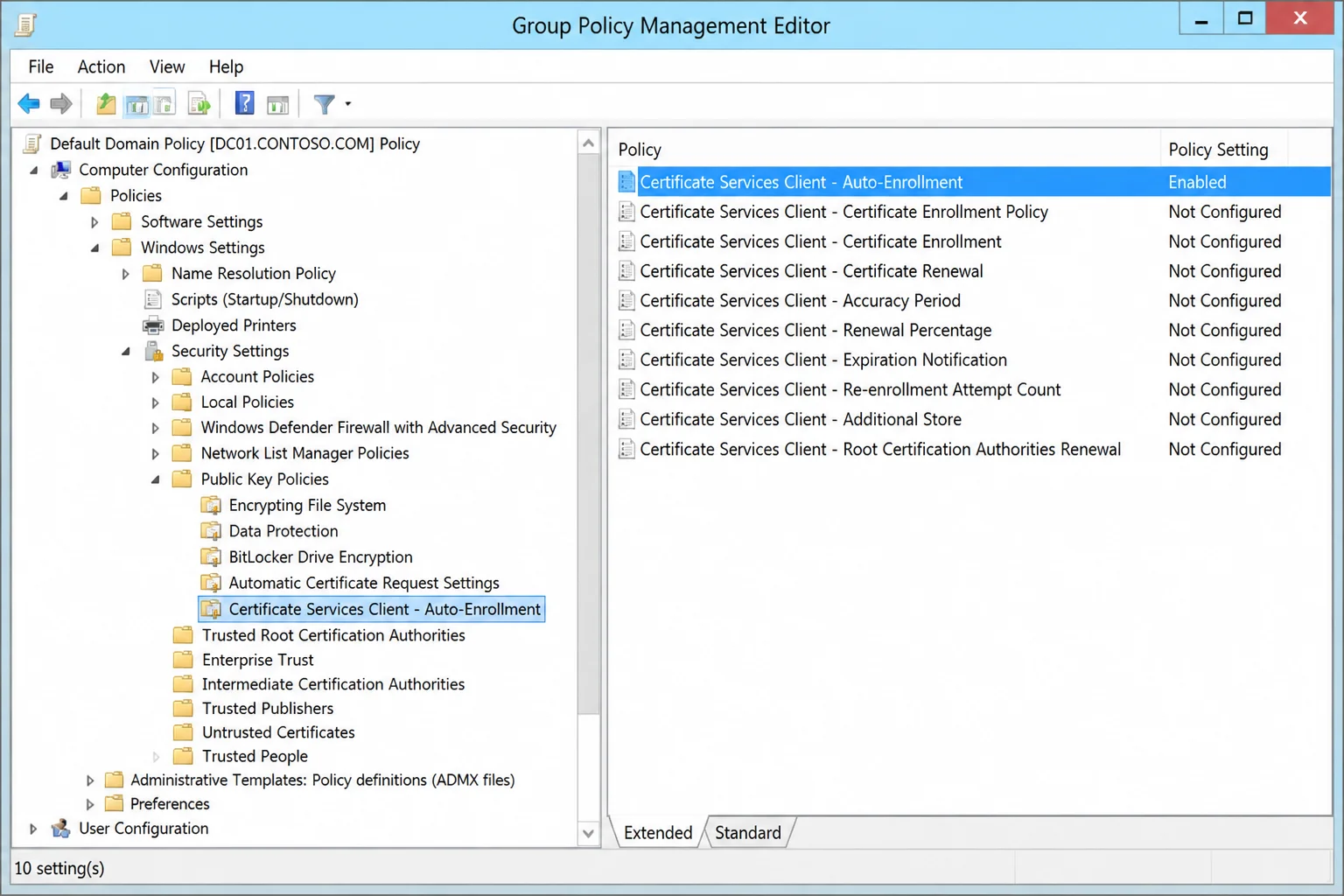Screen dimensions: 1344x896
Task: Expand the User Configuration node
Action: pos(33,829)
